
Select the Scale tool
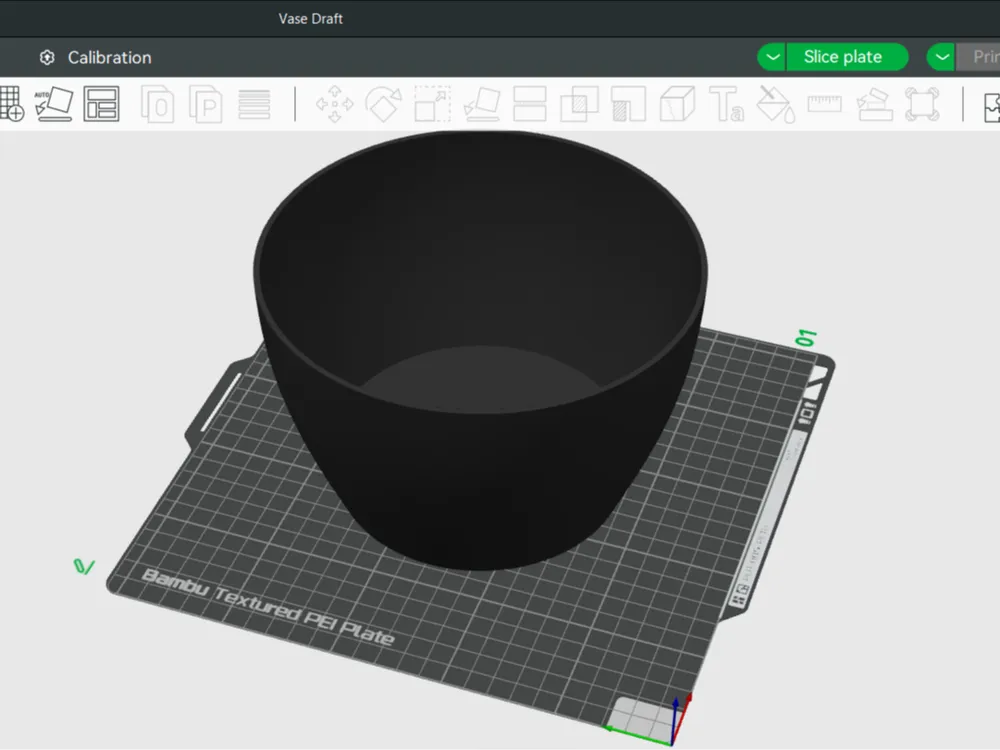tap(432, 104)
